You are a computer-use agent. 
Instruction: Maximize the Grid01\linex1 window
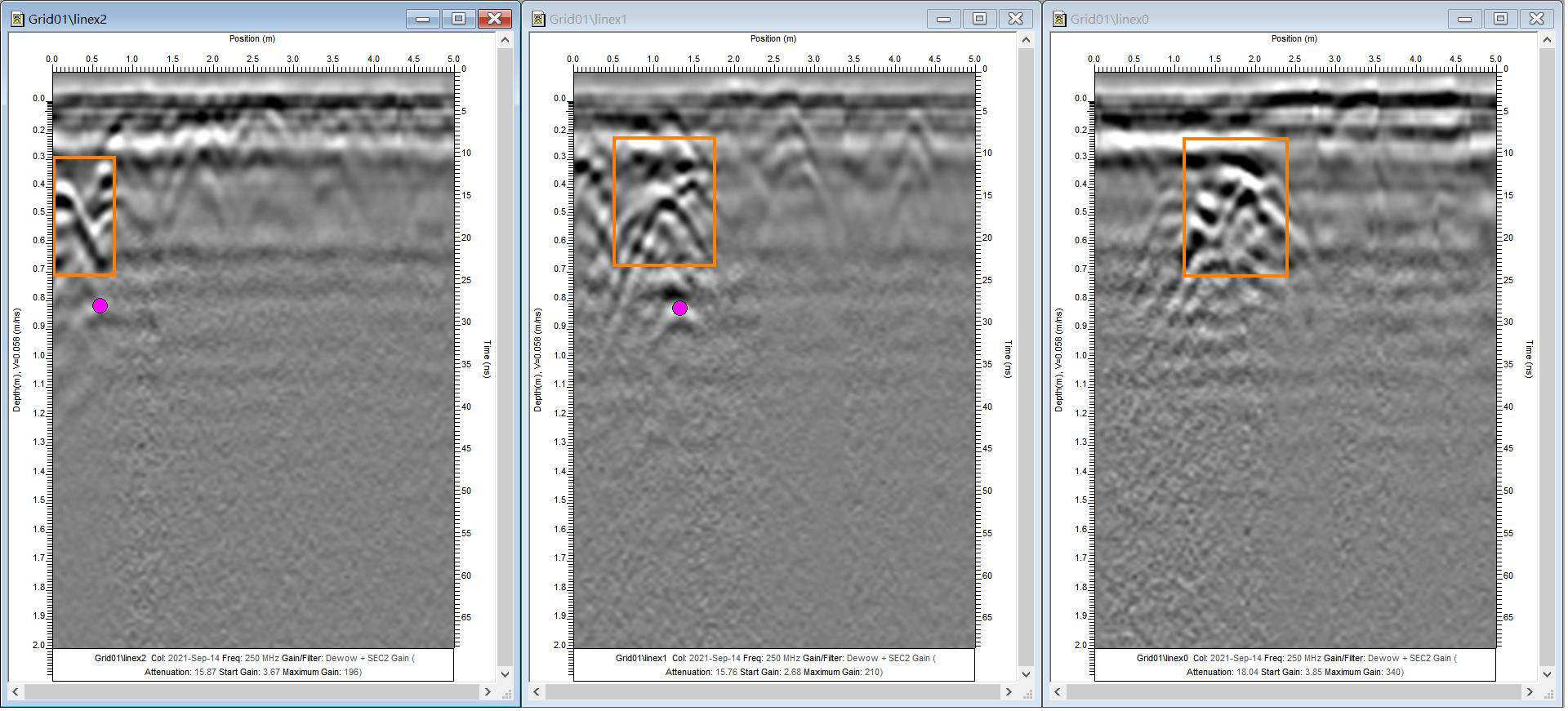[x=980, y=19]
